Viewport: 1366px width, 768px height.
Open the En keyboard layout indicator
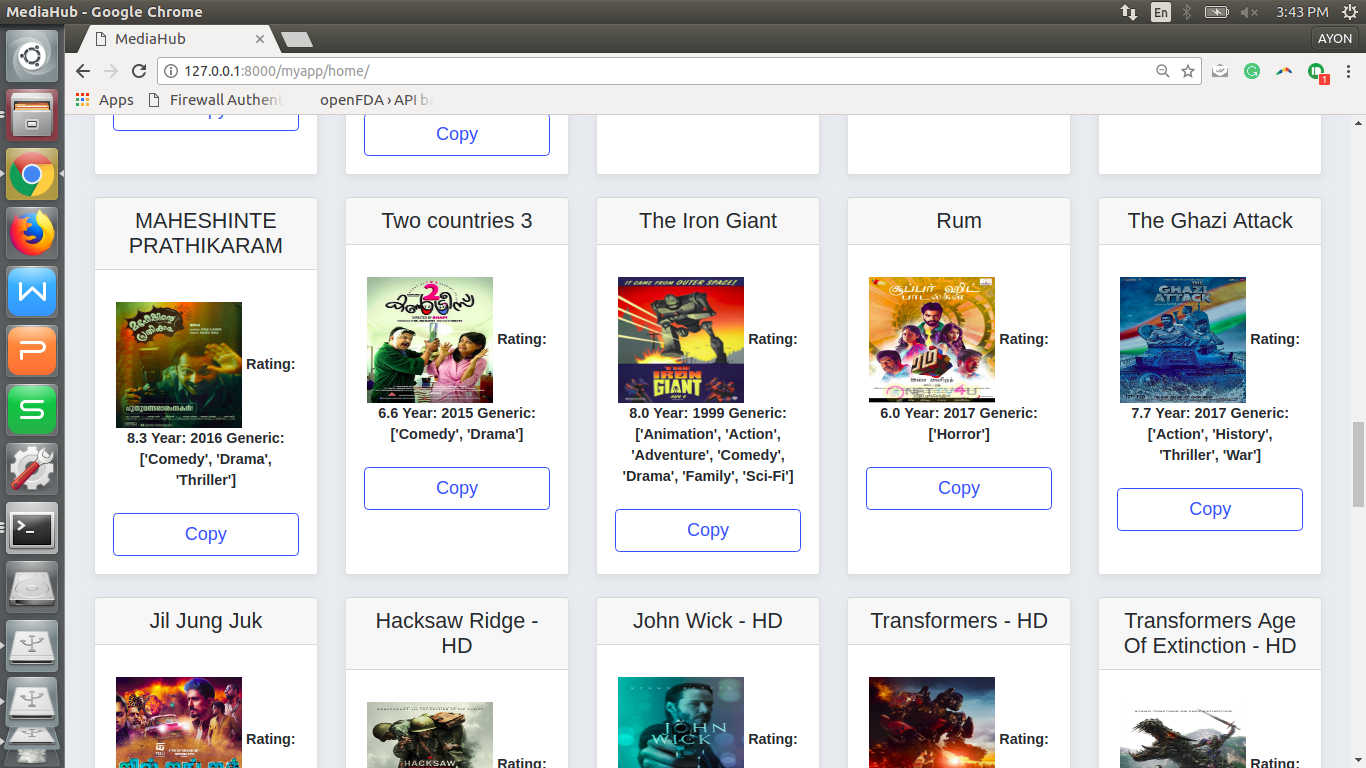tap(1161, 12)
